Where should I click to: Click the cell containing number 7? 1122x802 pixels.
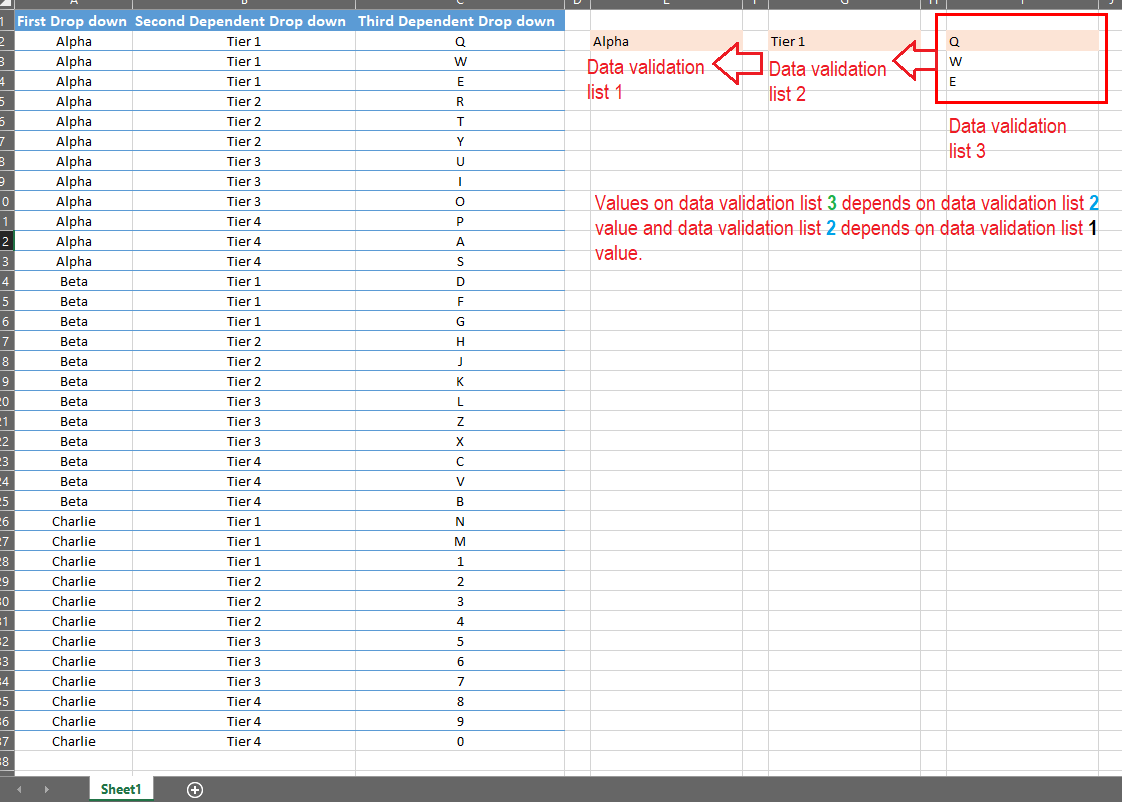coord(460,683)
